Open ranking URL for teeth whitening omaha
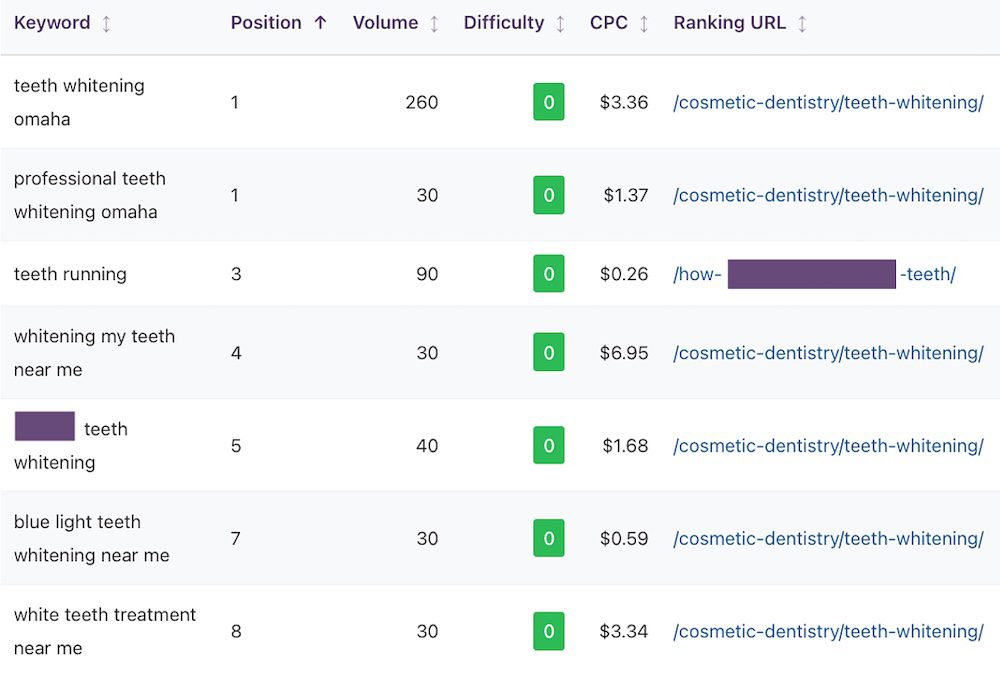 (828, 102)
